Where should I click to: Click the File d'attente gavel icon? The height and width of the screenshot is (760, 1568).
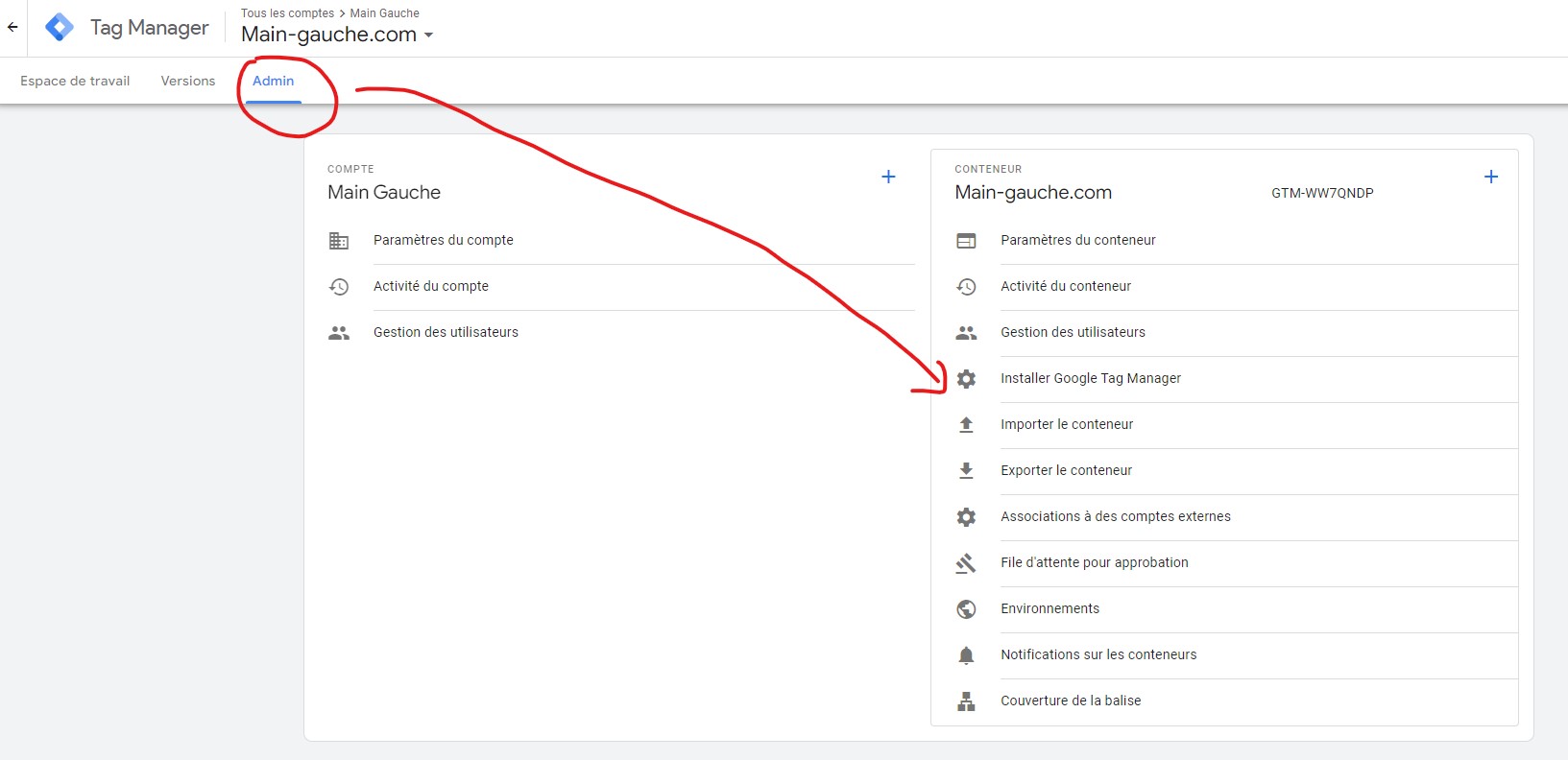966,563
